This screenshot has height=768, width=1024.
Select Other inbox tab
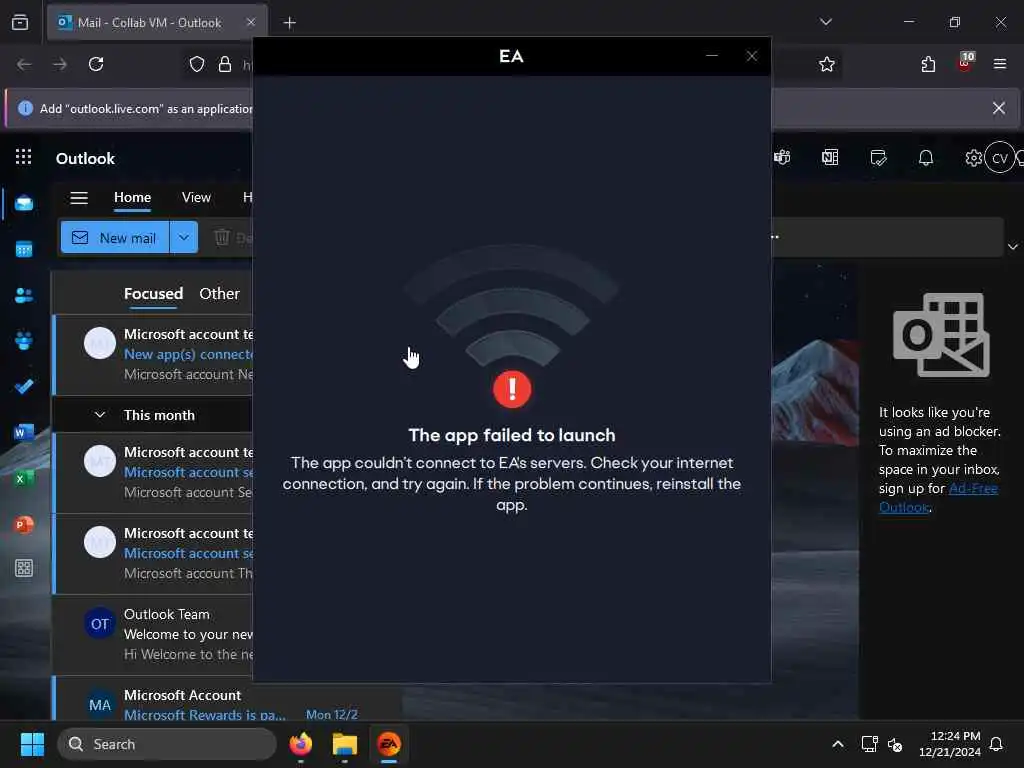[219, 294]
